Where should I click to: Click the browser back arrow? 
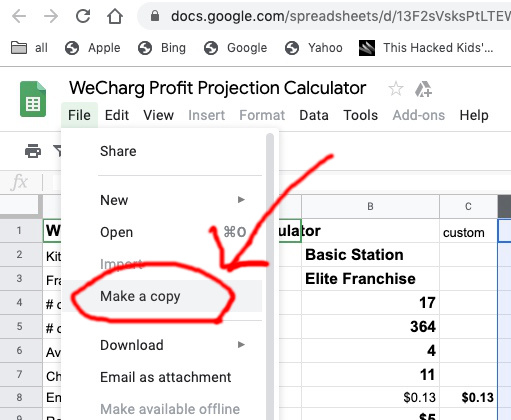(x=19, y=16)
